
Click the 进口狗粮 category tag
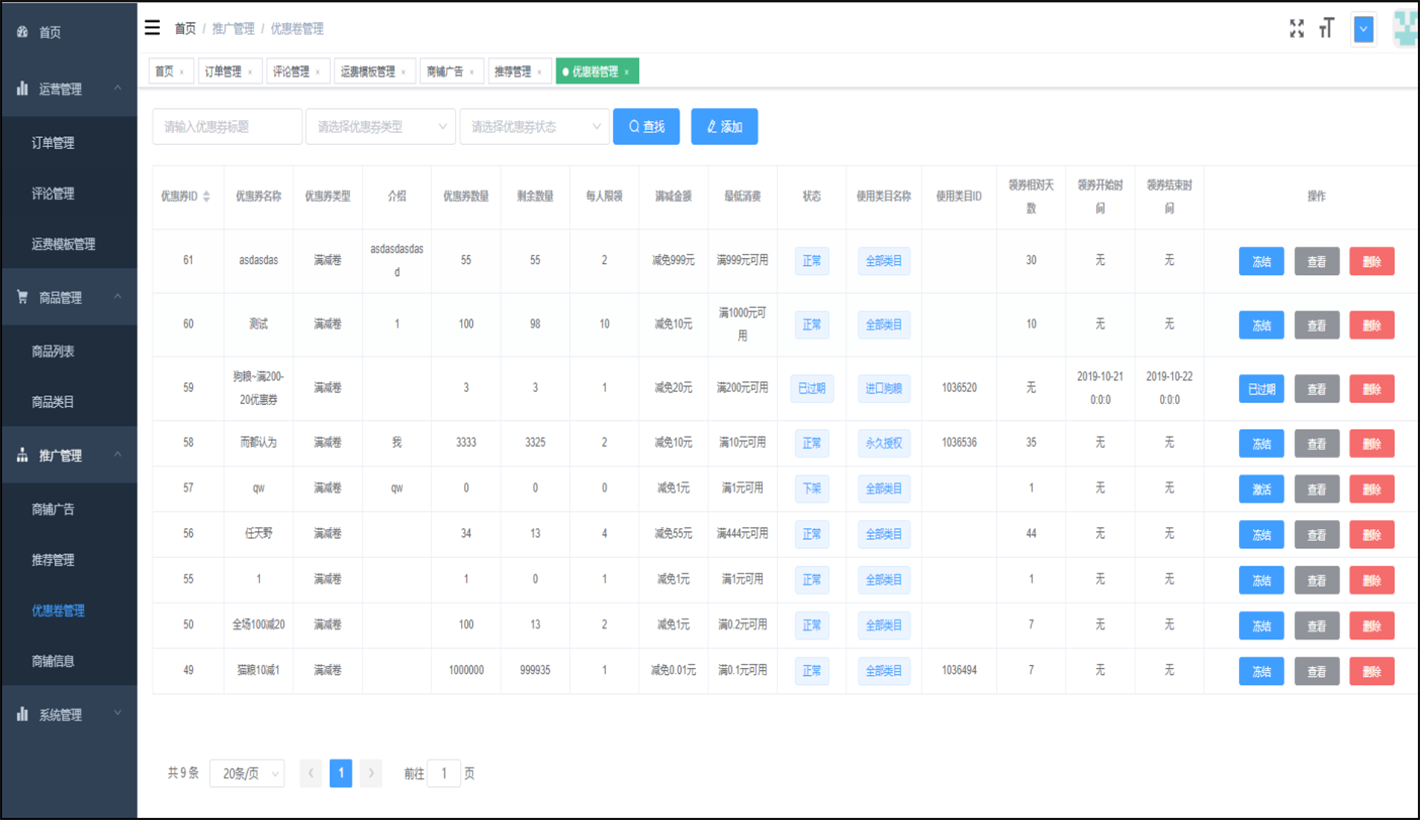click(884, 388)
